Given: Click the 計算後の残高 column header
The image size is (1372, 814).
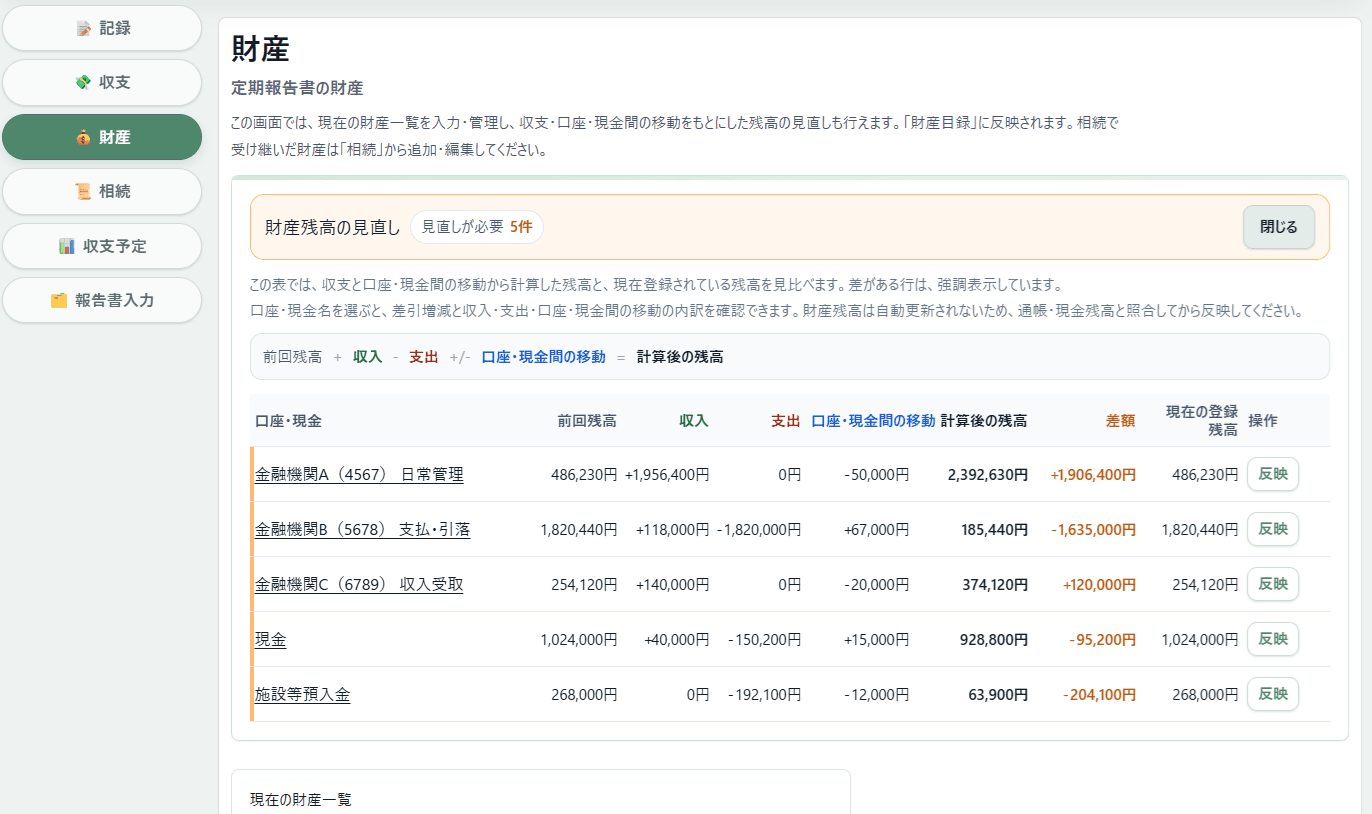Looking at the screenshot, I should [984, 421].
